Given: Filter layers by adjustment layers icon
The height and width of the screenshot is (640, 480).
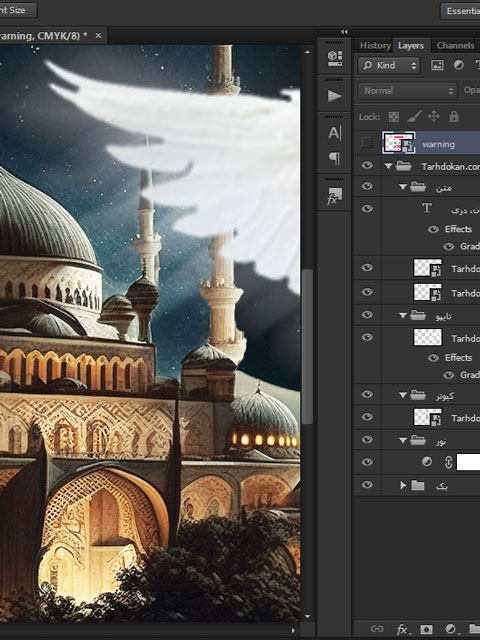Looking at the screenshot, I should pyautogui.click(x=458, y=65).
